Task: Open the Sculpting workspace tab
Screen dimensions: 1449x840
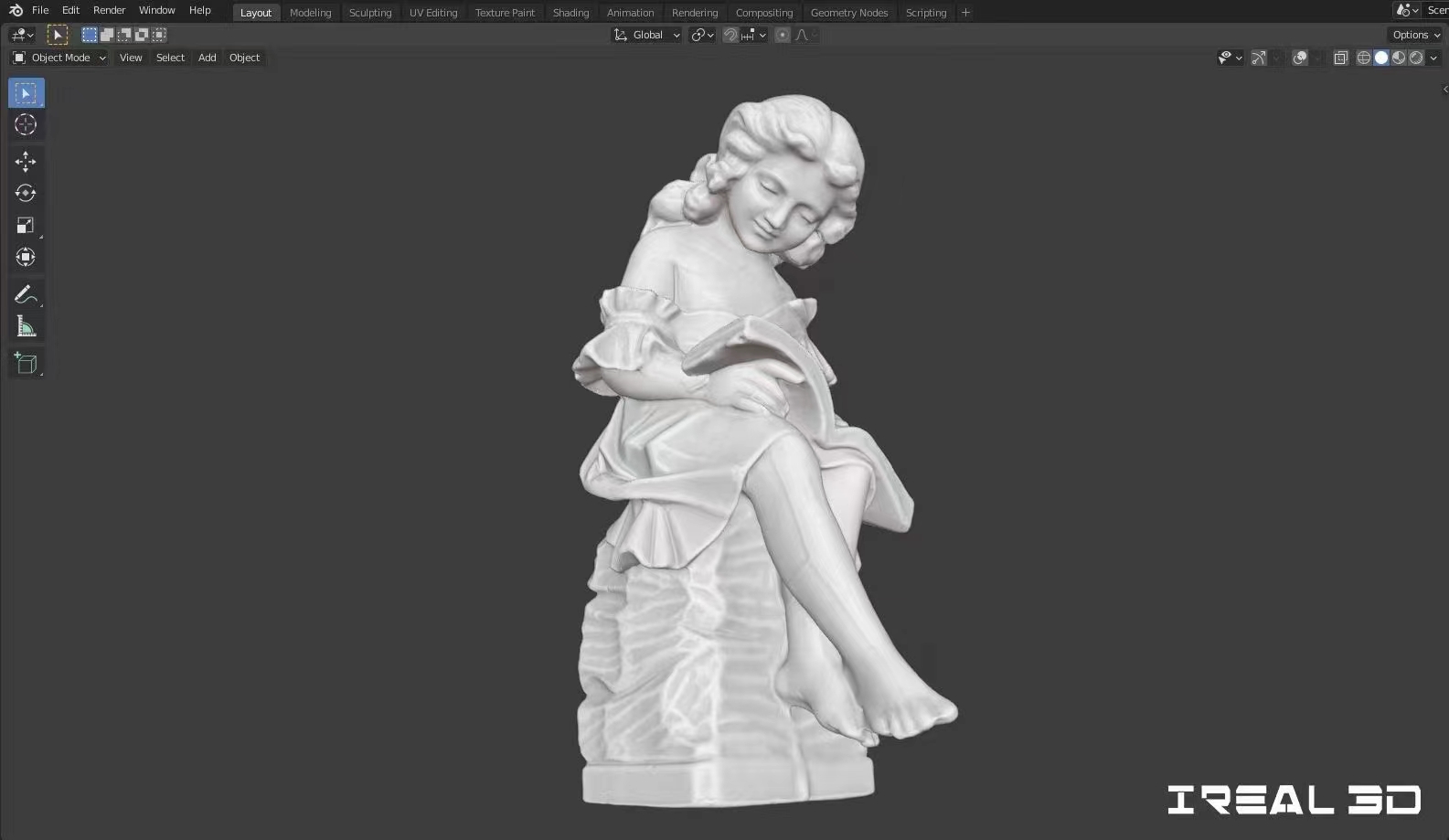Action: tap(370, 13)
